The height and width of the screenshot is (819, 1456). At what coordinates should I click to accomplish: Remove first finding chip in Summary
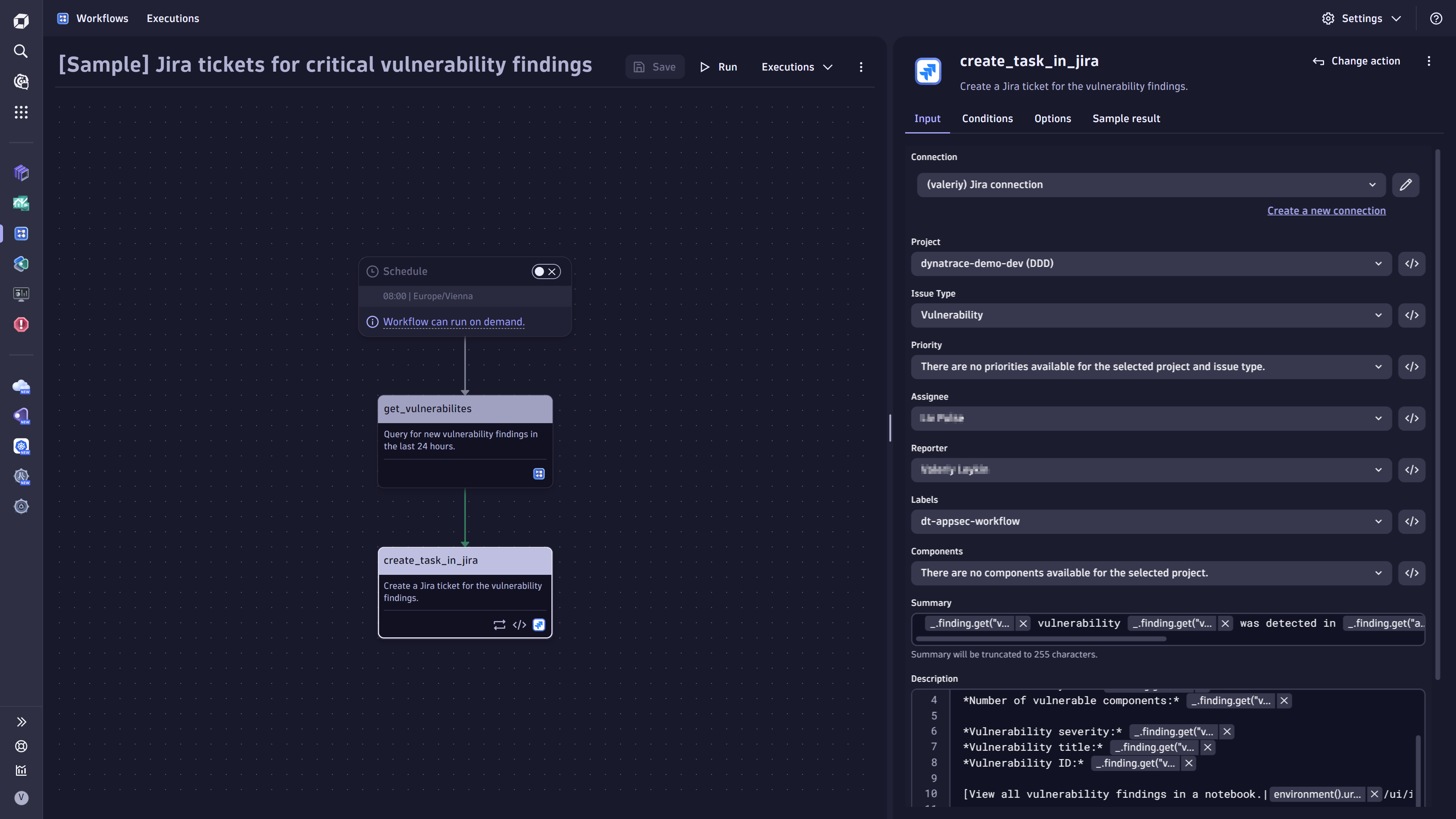1023,623
